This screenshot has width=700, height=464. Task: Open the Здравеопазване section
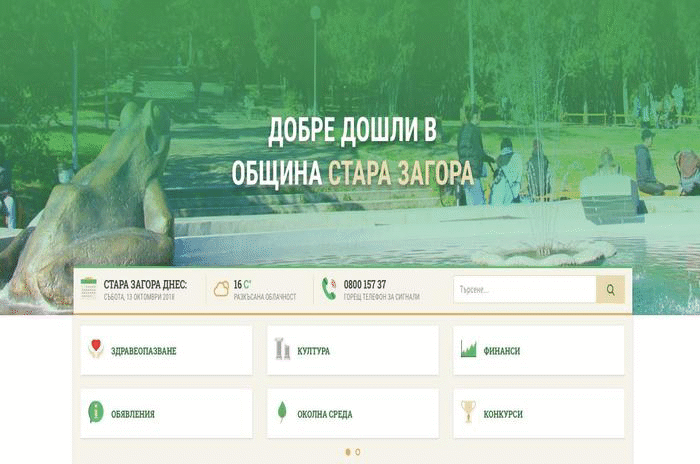click(x=167, y=351)
